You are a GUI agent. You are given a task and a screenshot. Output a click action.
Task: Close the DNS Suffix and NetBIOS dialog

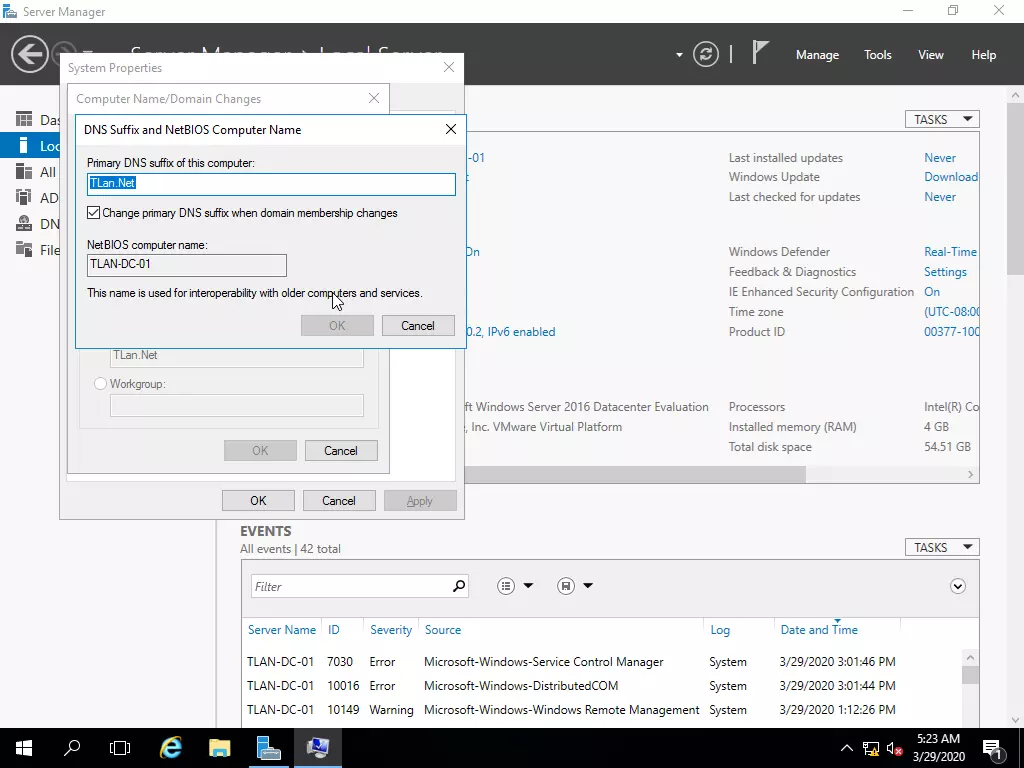click(x=451, y=129)
